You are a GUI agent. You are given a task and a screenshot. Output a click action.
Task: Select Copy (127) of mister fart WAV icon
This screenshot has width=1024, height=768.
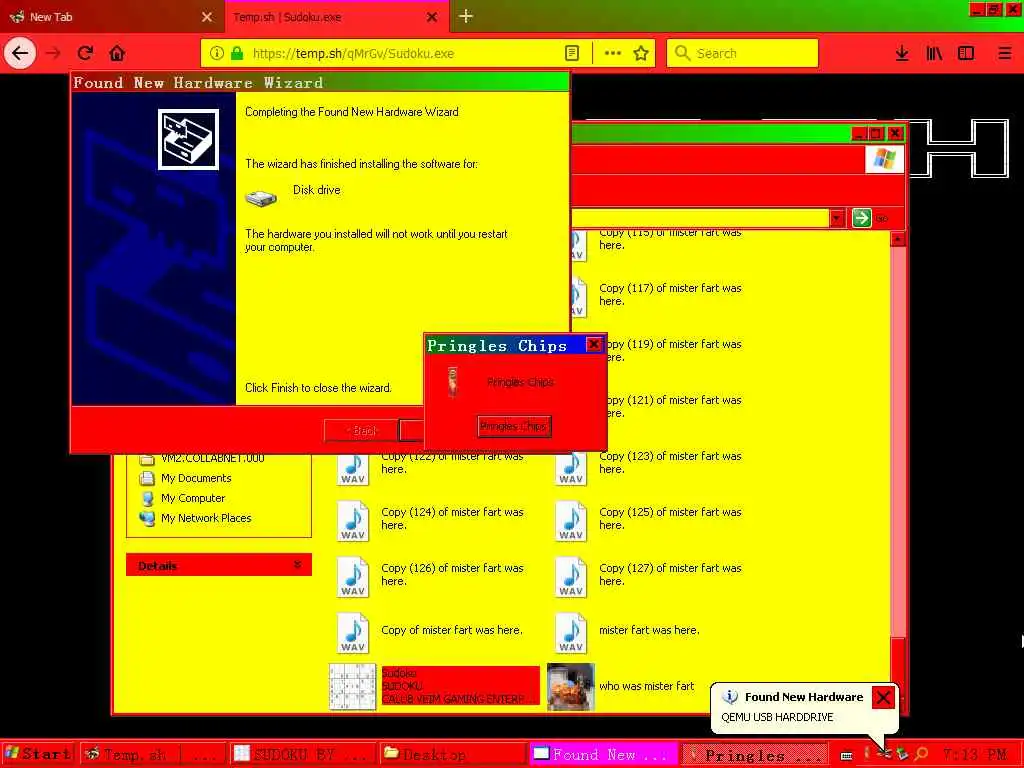(x=571, y=577)
